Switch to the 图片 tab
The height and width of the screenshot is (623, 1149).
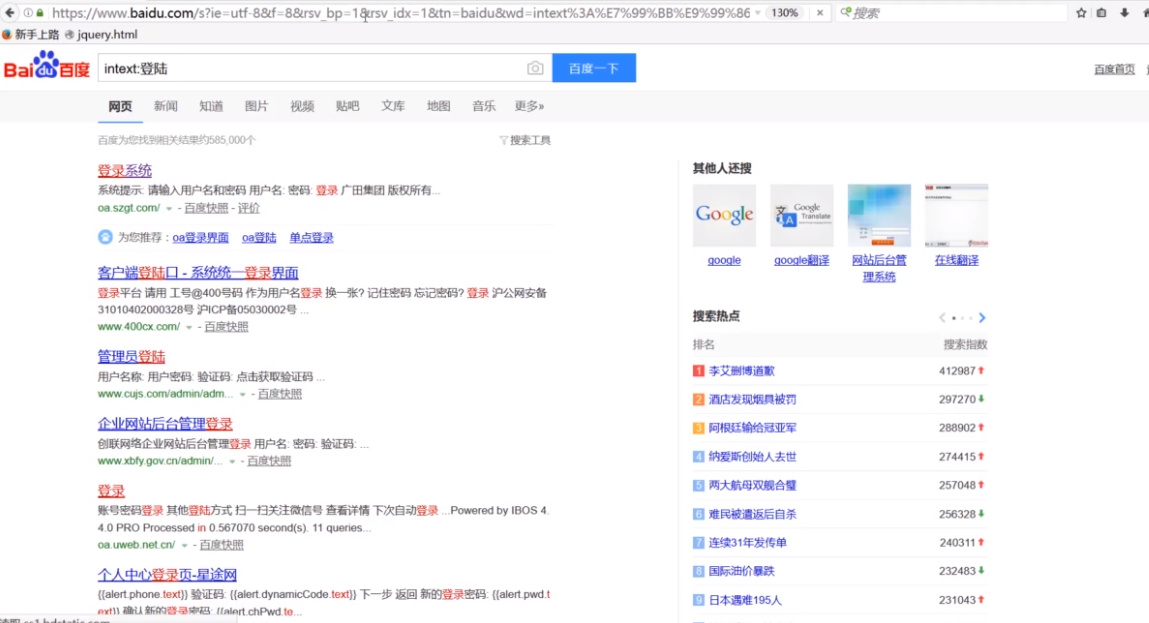(x=256, y=106)
